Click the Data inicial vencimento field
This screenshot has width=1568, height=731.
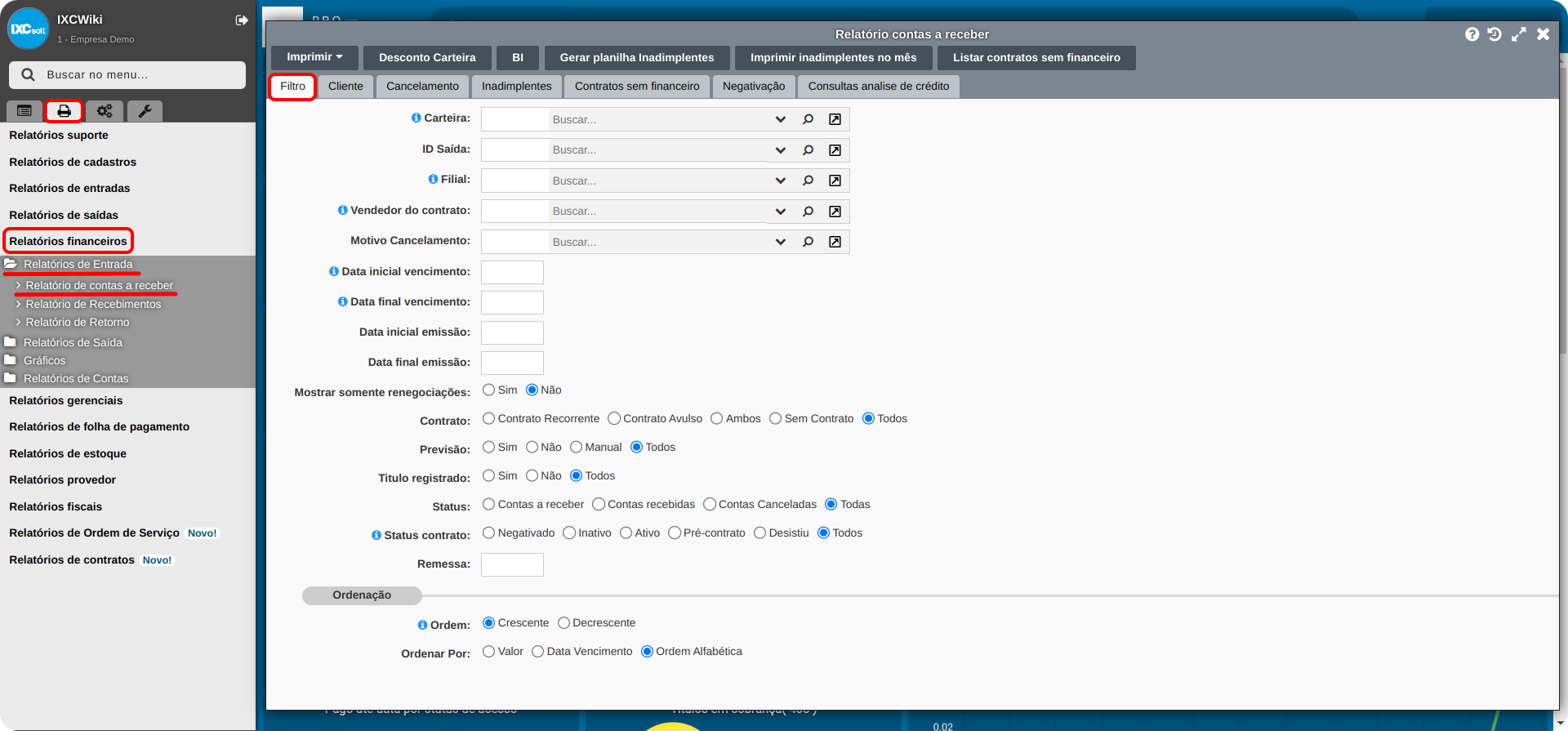click(x=512, y=272)
